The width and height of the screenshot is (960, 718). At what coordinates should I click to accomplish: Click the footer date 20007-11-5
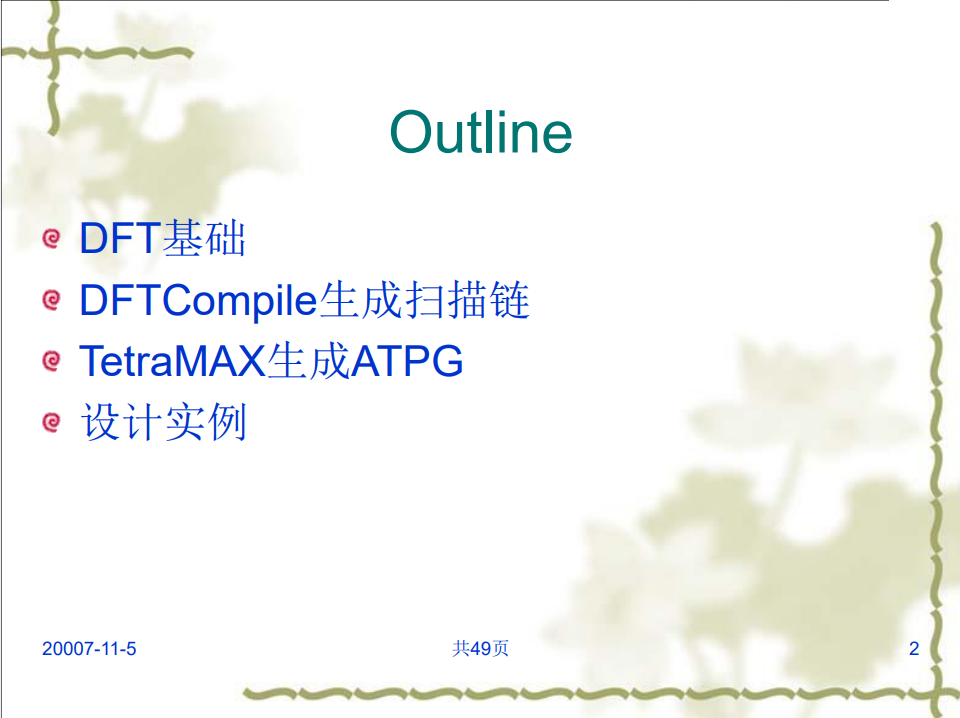[x=89, y=648]
